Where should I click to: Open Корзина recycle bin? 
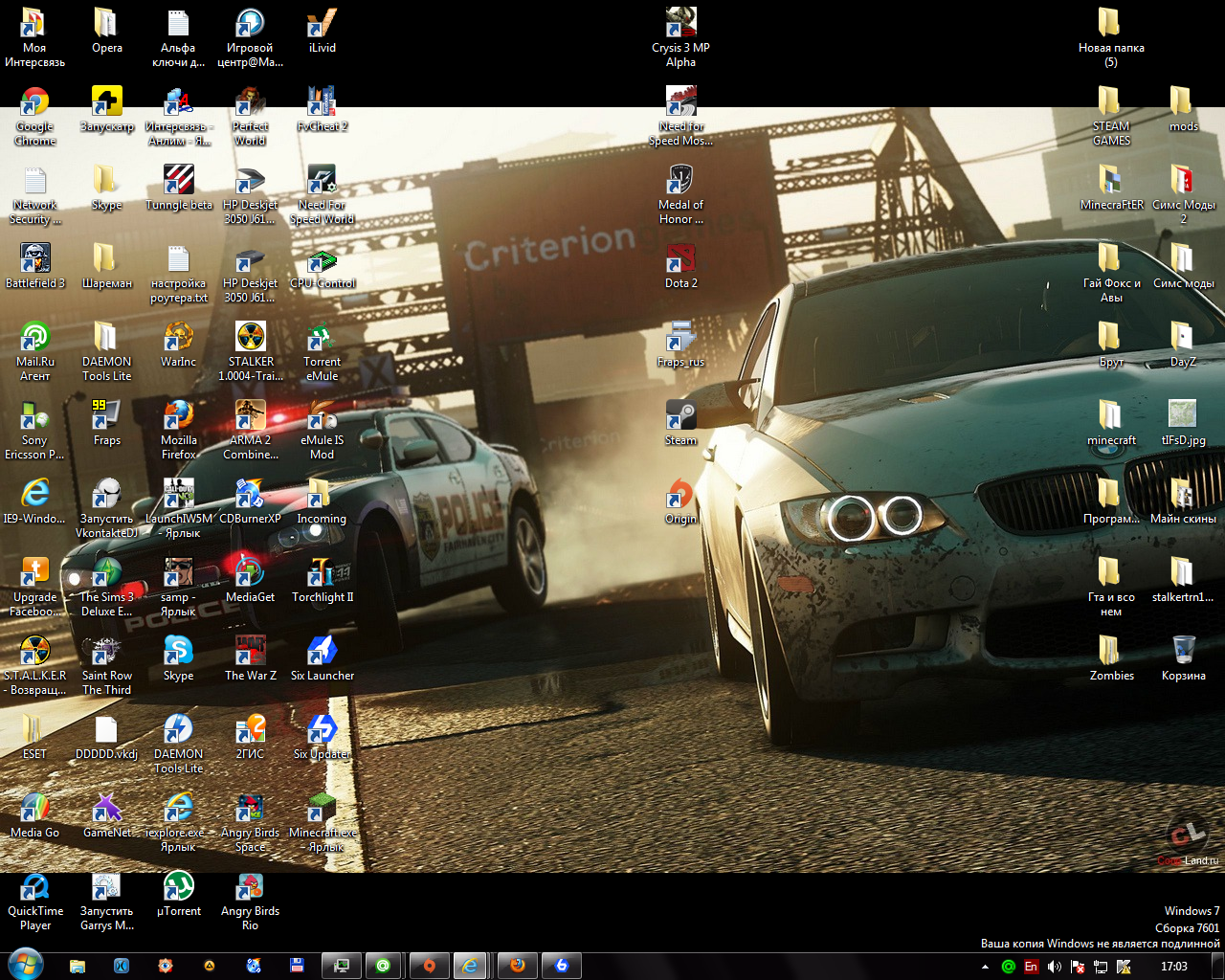click(1184, 651)
